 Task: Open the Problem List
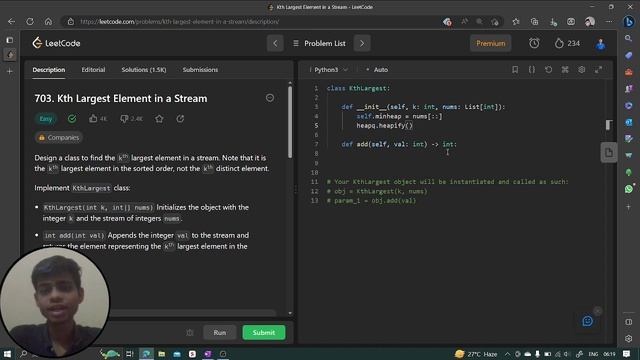tap(319, 43)
